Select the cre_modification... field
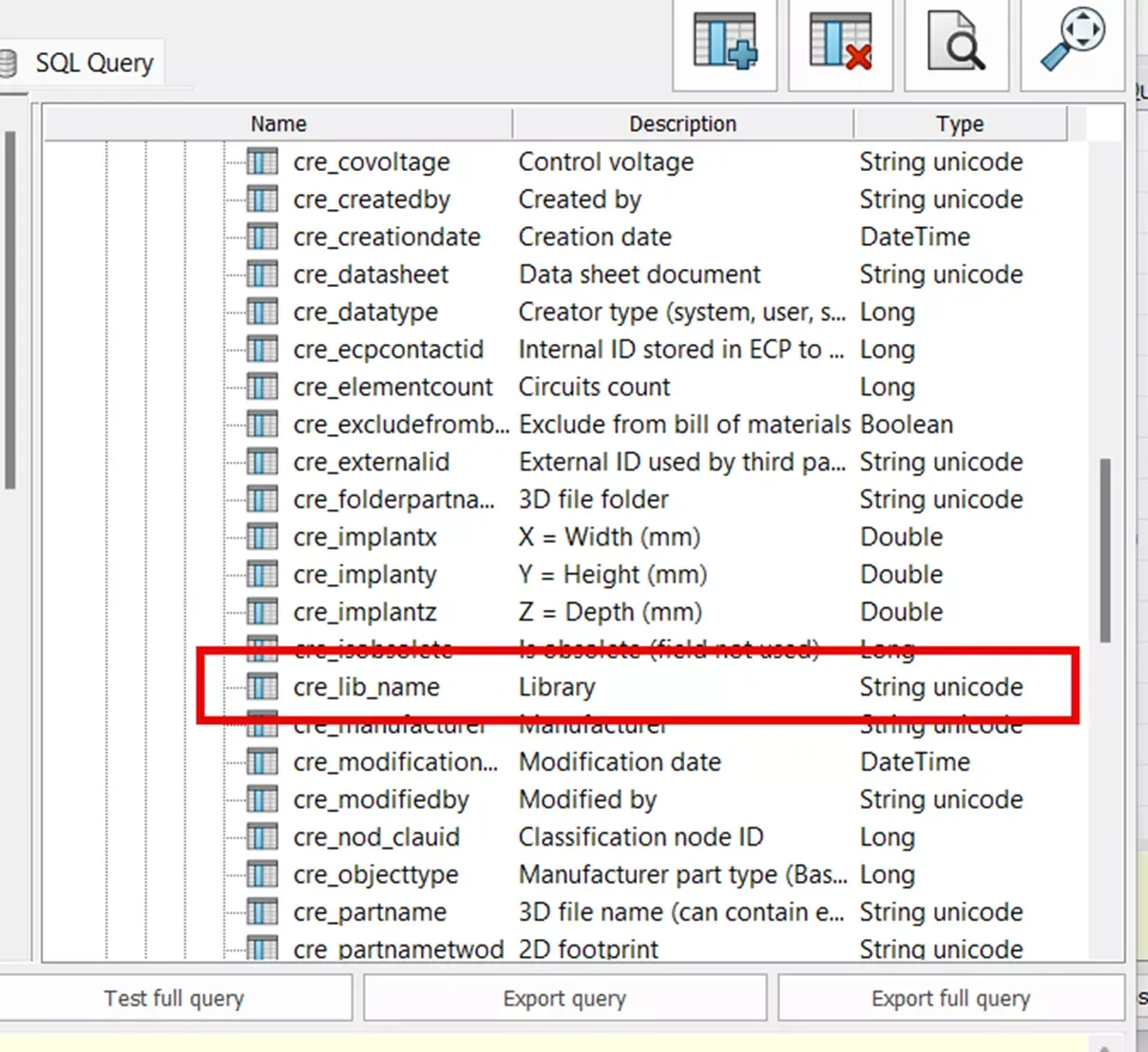 395,762
